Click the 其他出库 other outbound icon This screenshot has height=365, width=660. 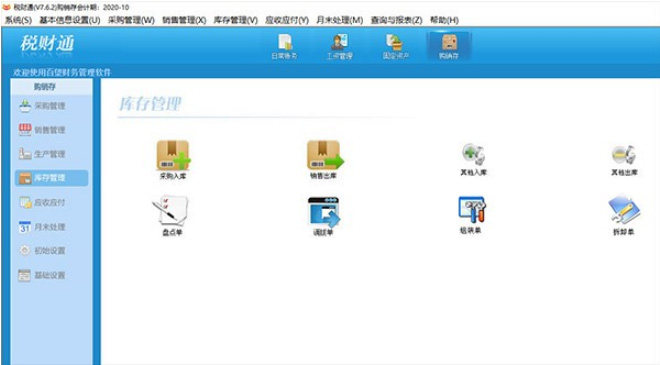(x=624, y=159)
